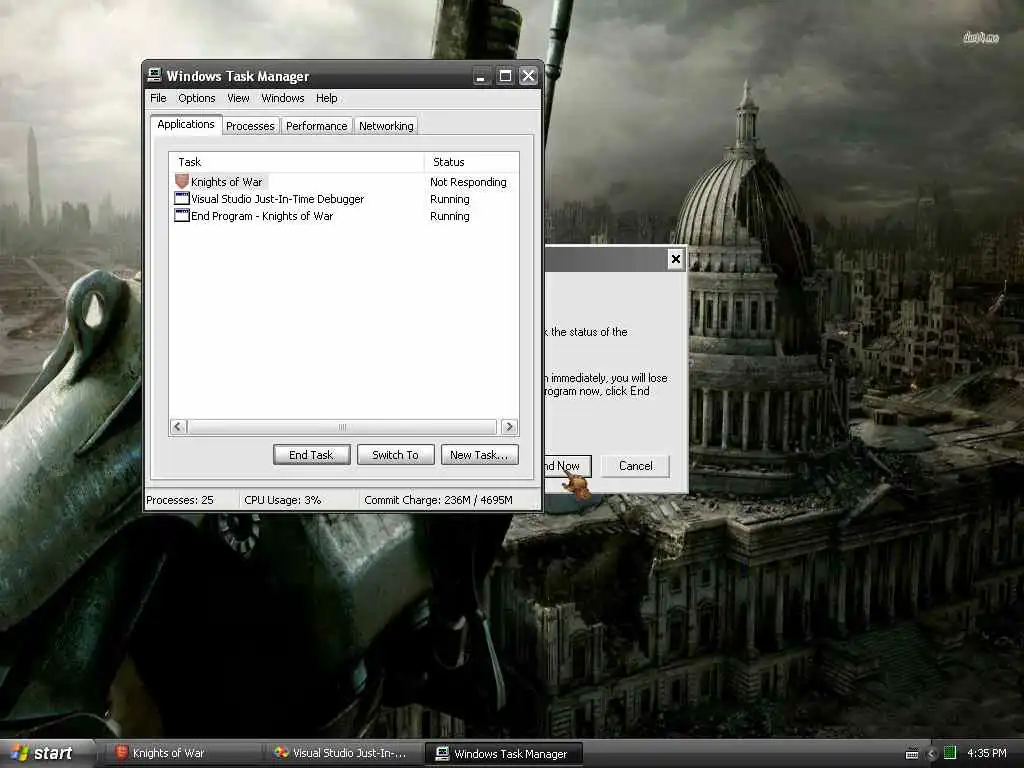
Task: Click the Knights of War shield icon in task list
Action: [x=182, y=182]
